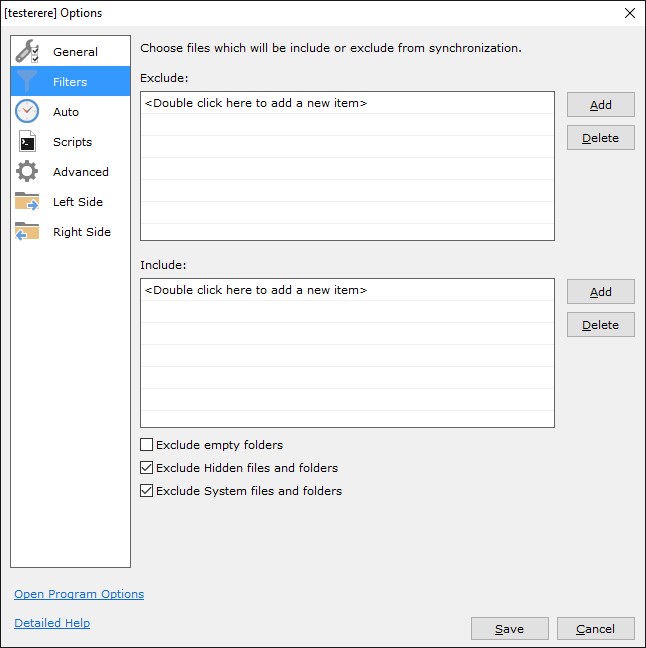Click Delete button beside Include list
The width and height of the screenshot is (646, 648).
600,325
